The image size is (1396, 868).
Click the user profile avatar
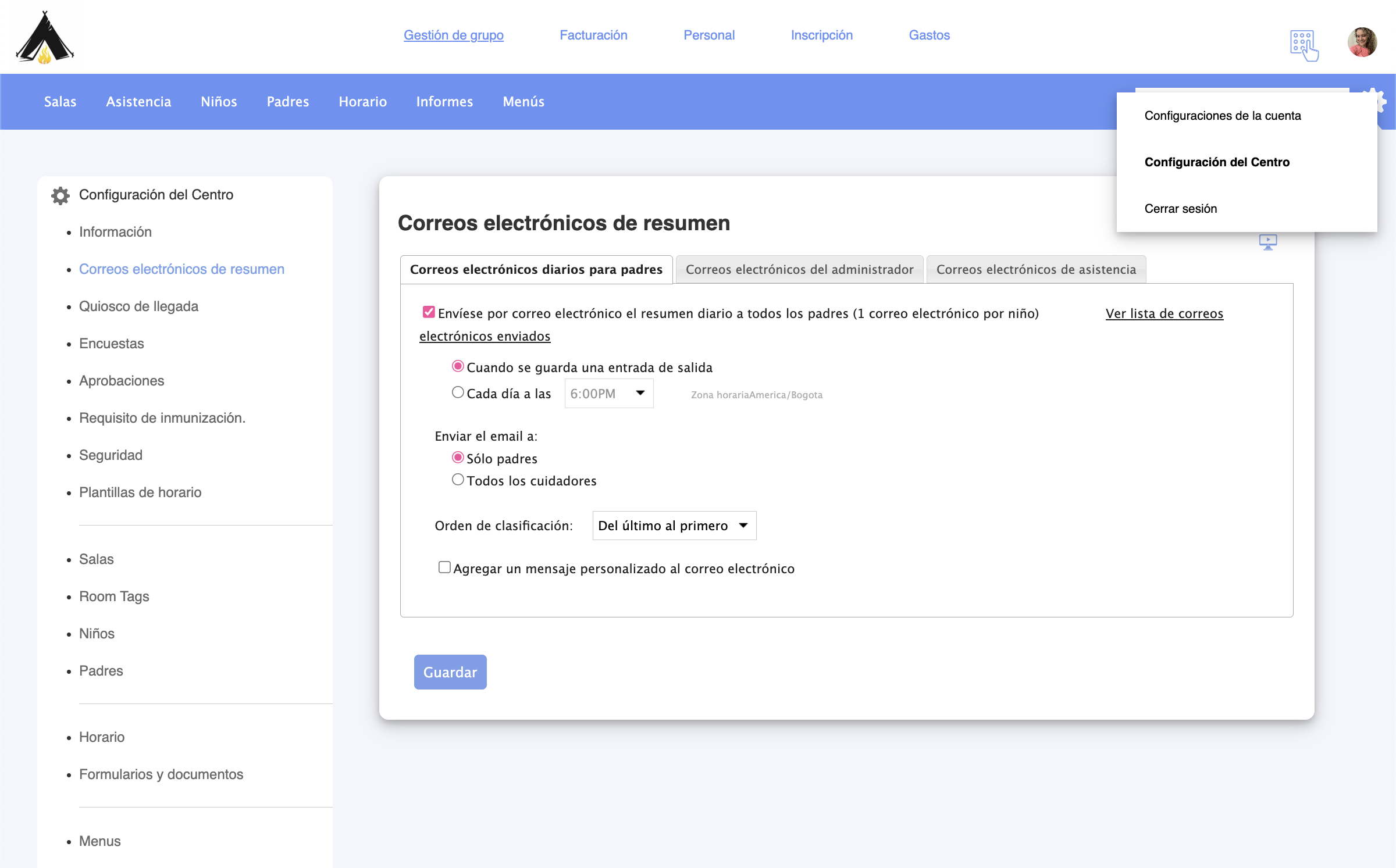tap(1362, 42)
